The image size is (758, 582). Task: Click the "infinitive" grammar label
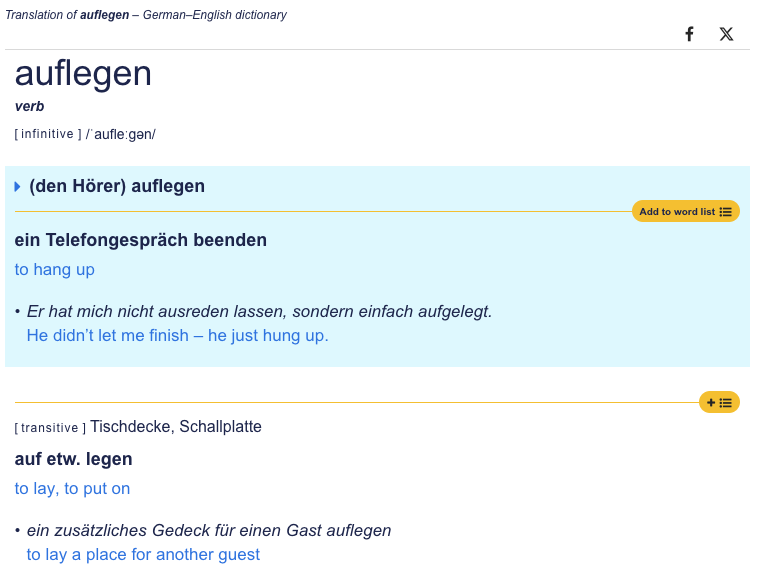47,134
